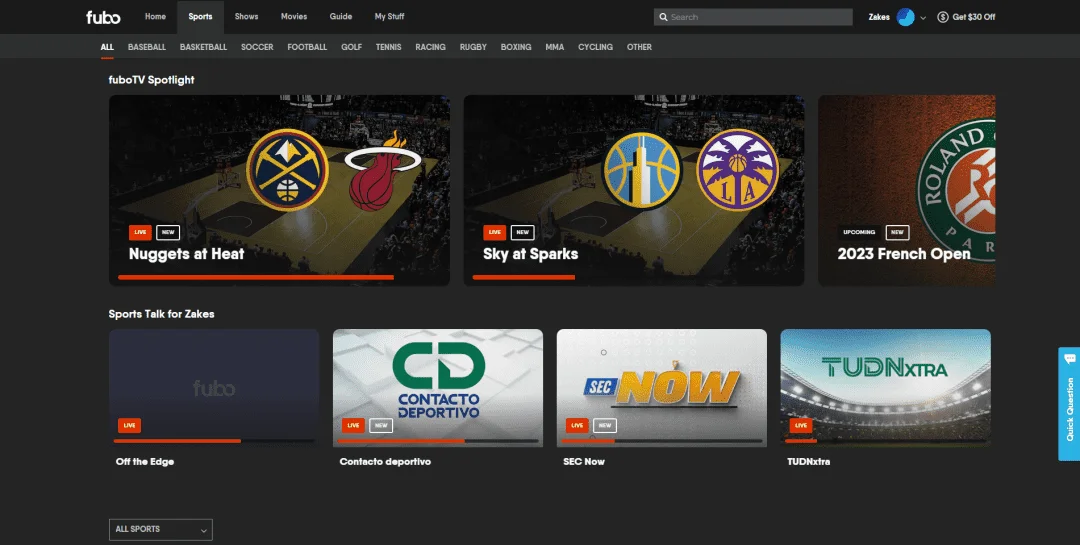Click LIVE badge on Off the Edge
This screenshot has width=1080, height=545.
129,425
